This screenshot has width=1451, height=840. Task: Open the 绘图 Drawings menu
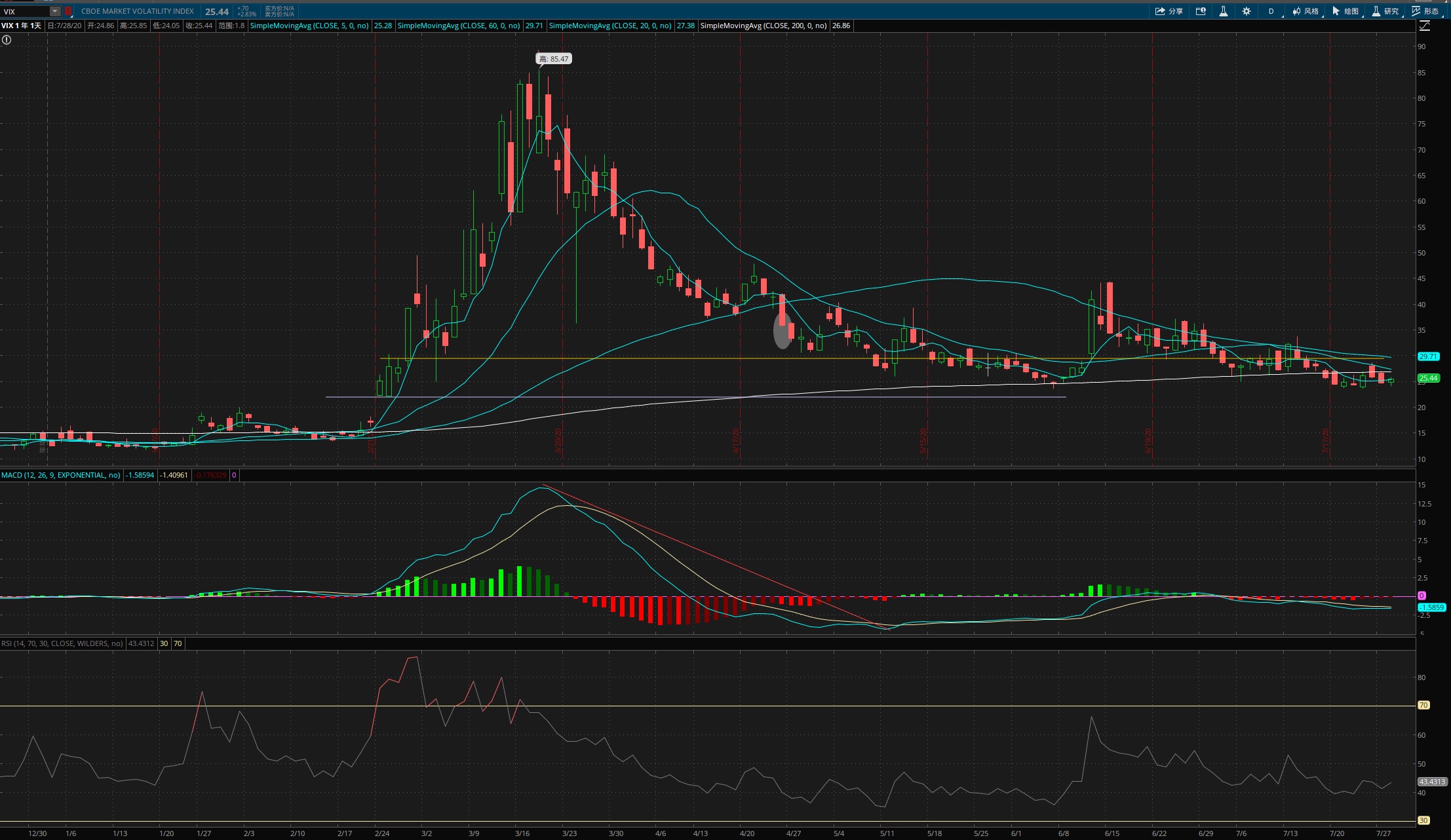[1346, 11]
